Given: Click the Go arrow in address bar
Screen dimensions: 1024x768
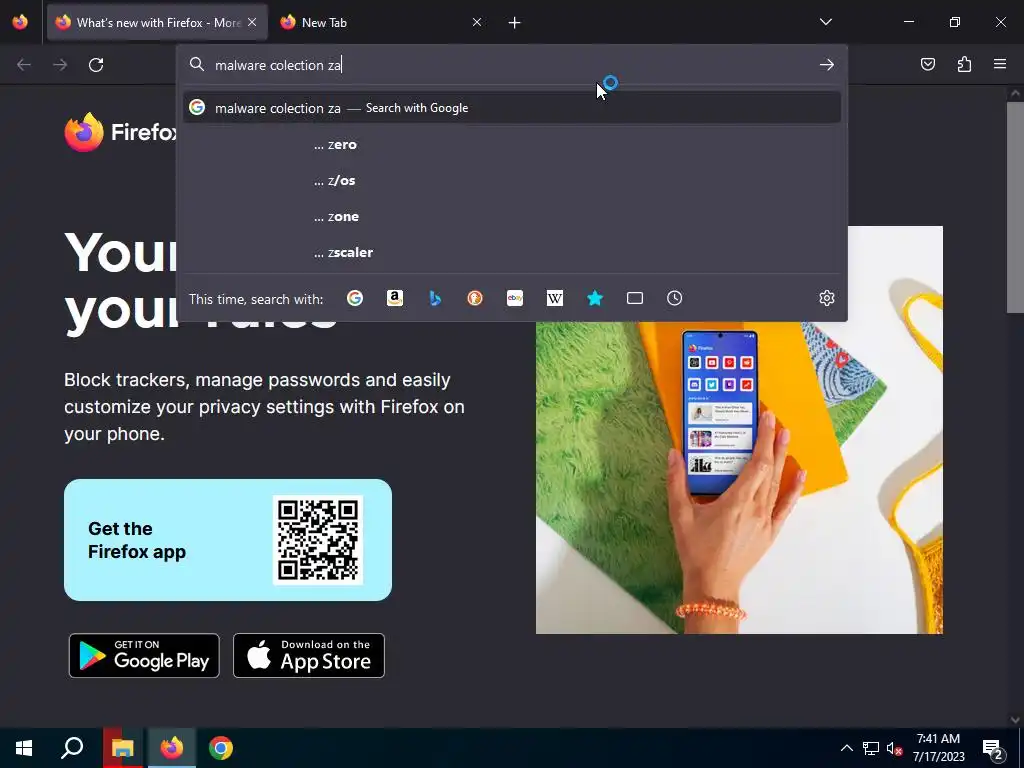Looking at the screenshot, I should click(x=827, y=65).
